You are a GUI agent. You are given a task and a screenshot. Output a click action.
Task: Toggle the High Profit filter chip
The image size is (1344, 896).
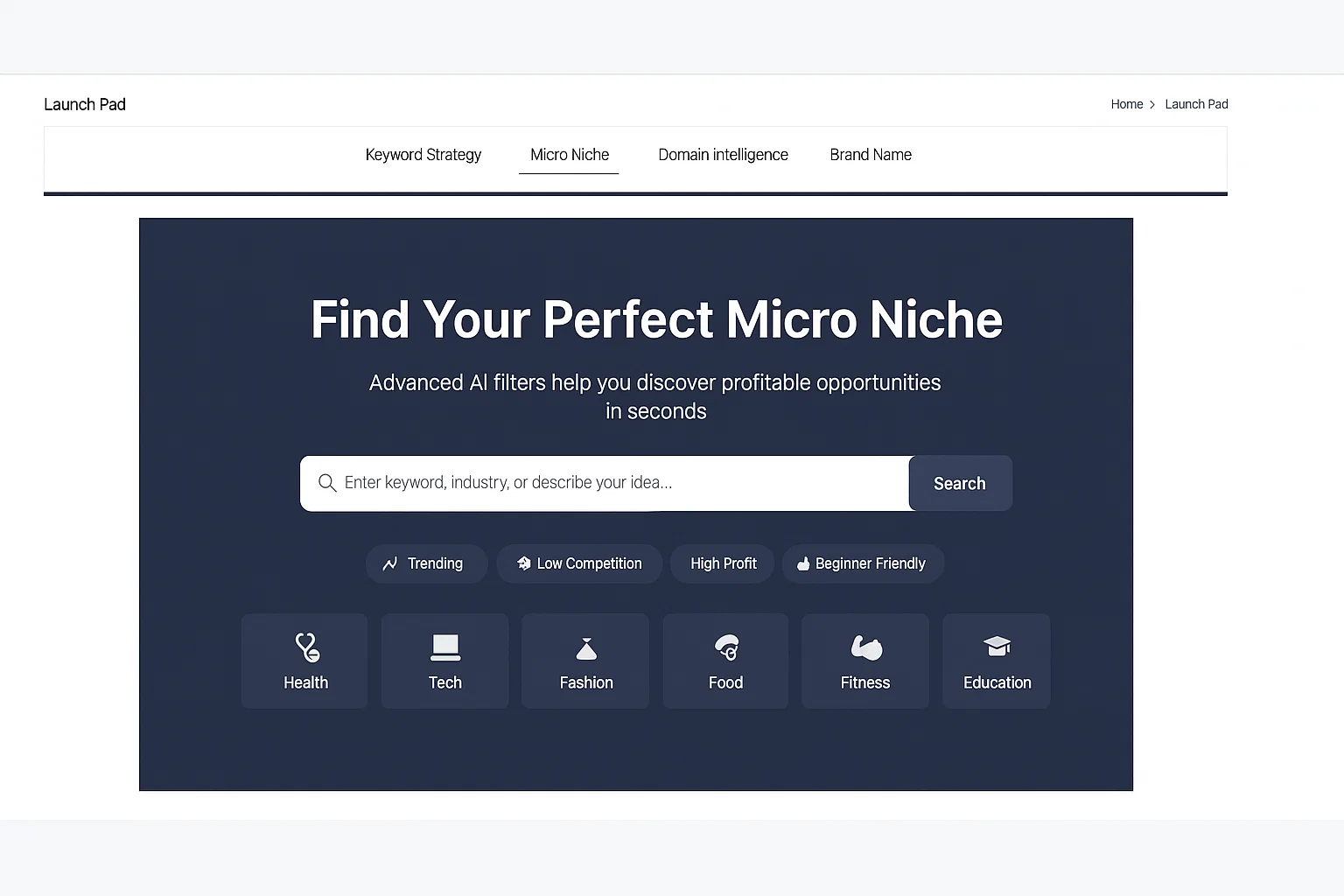coord(723,563)
